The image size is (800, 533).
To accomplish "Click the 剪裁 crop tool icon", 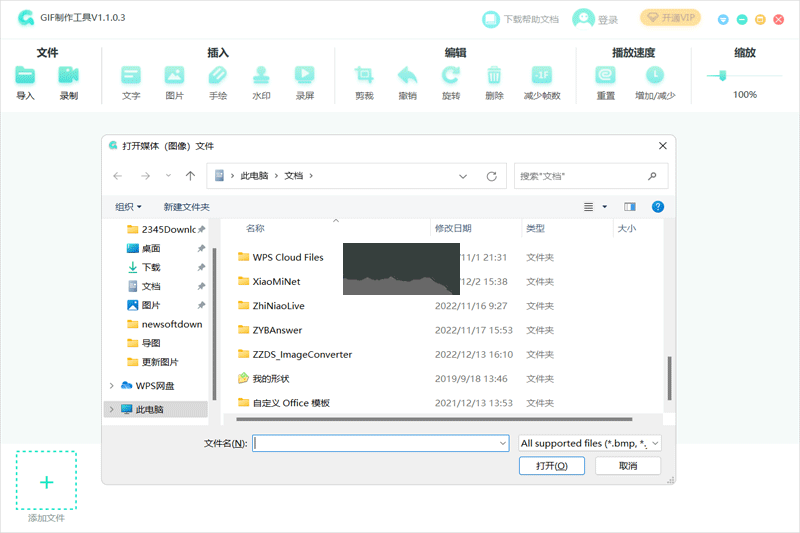I will pos(364,75).
